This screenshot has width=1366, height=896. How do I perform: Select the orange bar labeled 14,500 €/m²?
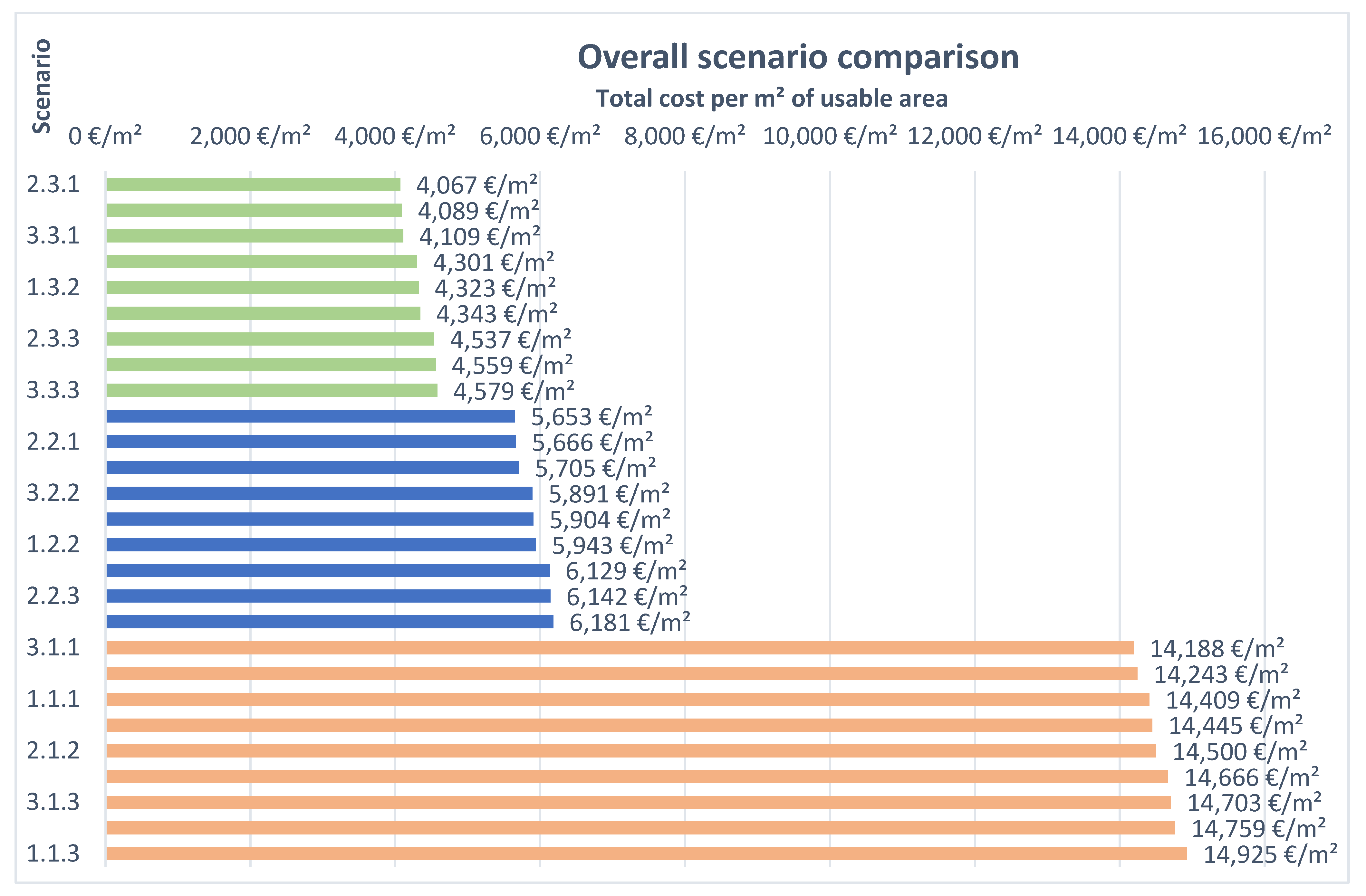pos(631,750)
